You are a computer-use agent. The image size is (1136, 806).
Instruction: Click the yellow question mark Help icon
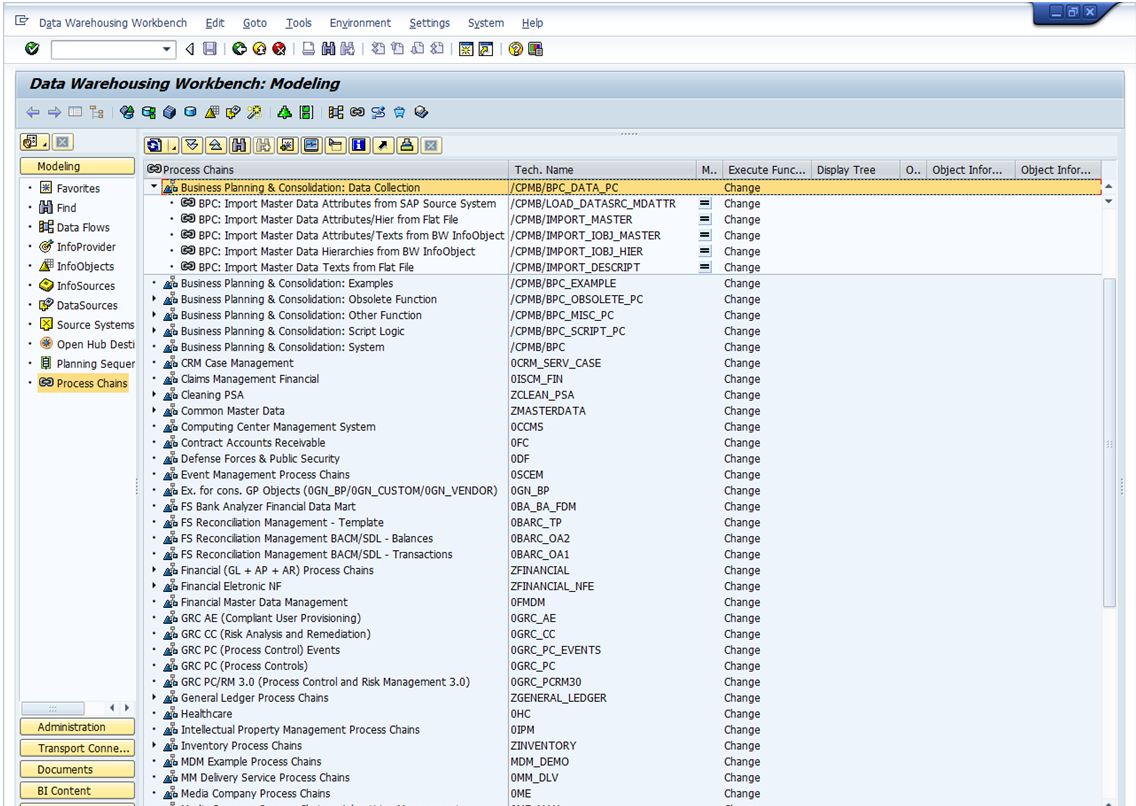point(515,49)
